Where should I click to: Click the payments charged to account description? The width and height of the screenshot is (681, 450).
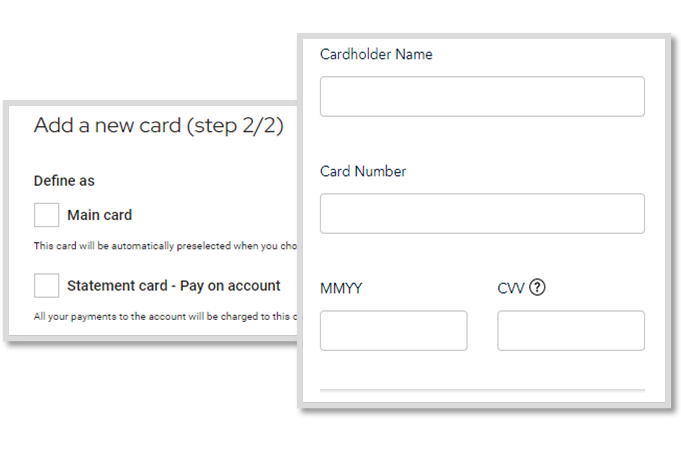click(x=165, y=317)
